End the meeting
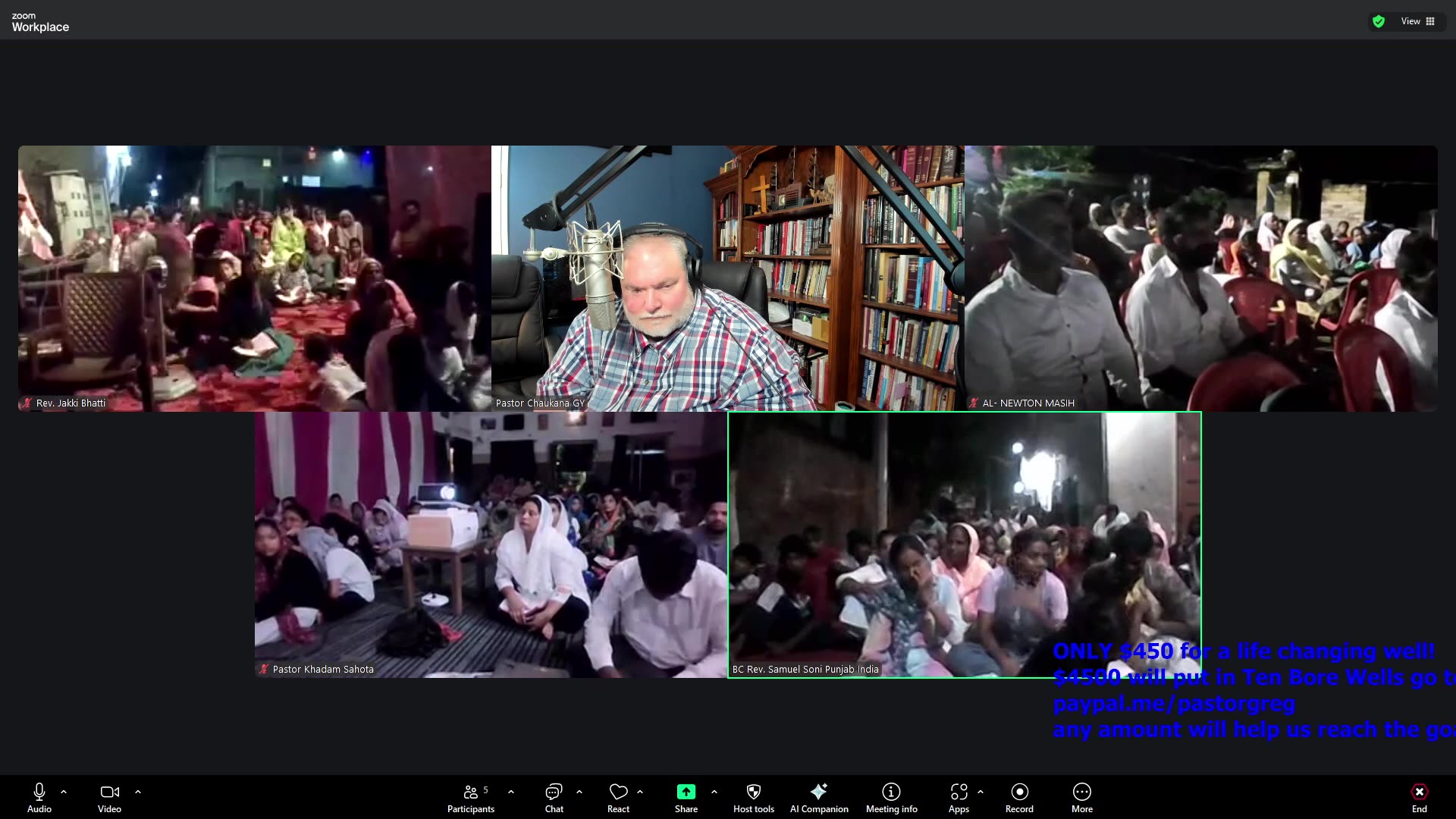This screenshot has height=819, width=1456. click(x=1419, y=797)
